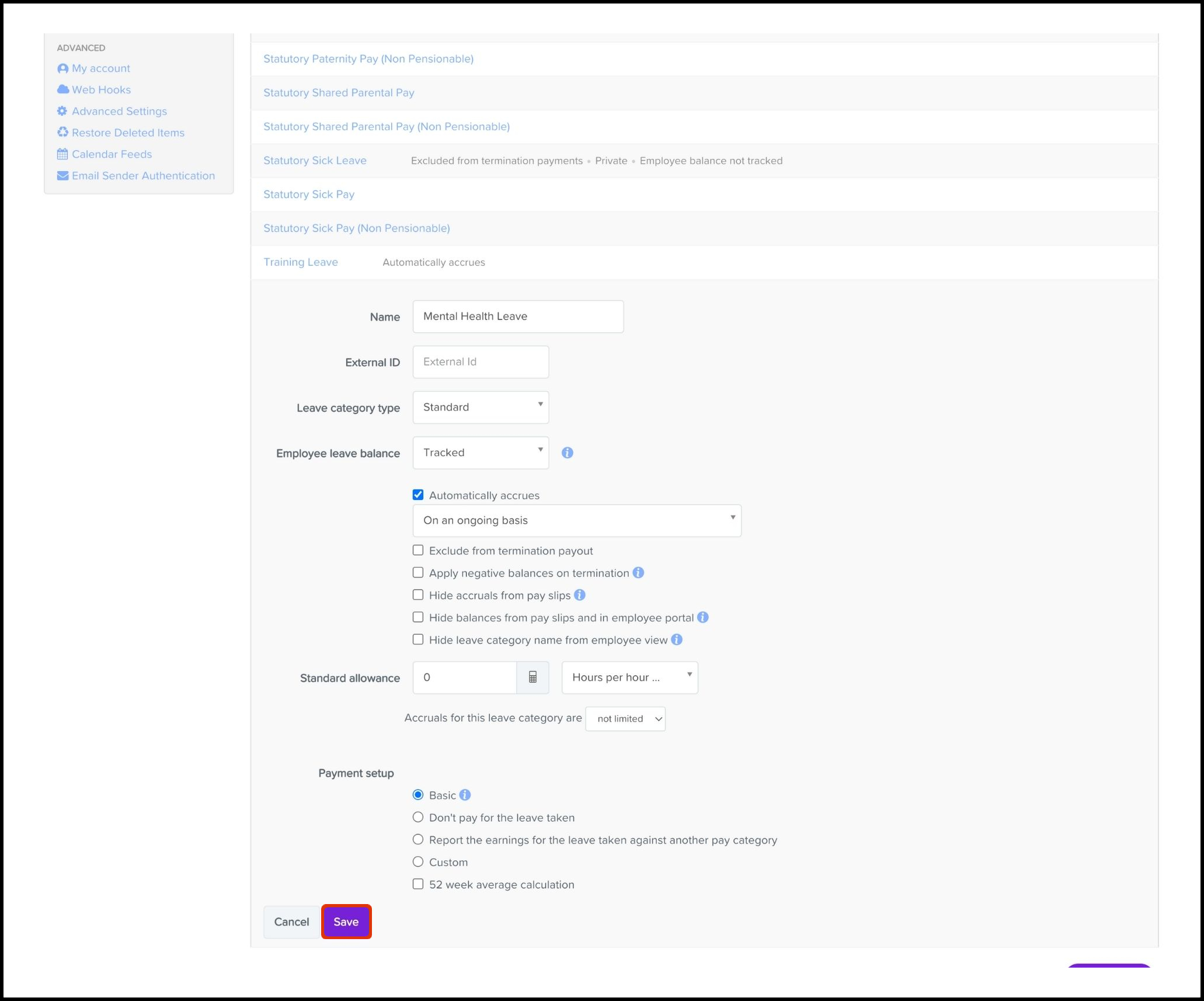Screen dimensions: 1204x1001
Task: Click the Restore Deleted Items recycle icon
Action: pyautogui.click(x=62, y=133)
